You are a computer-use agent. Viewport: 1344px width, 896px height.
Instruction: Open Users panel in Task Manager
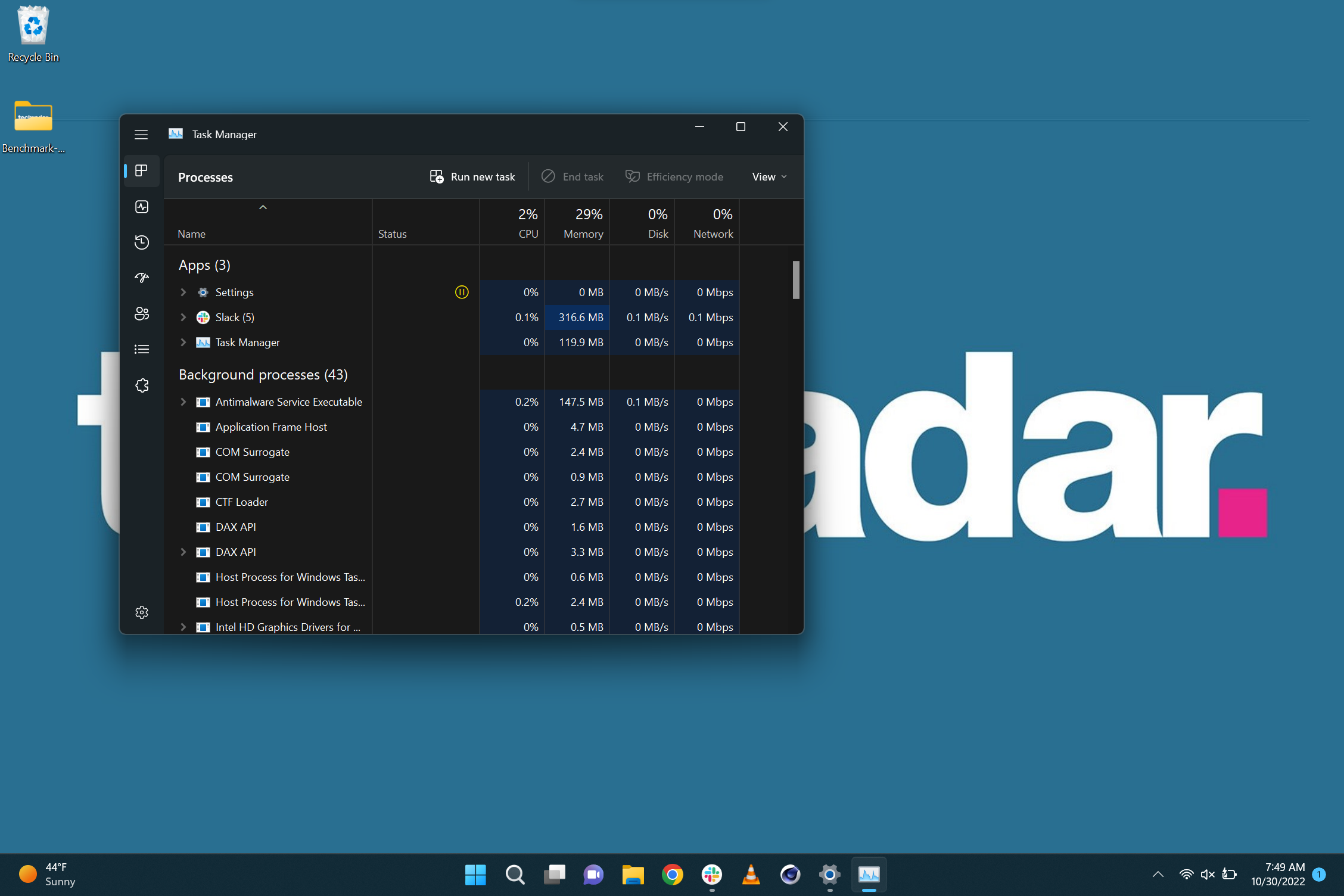(x=142, y=313)
